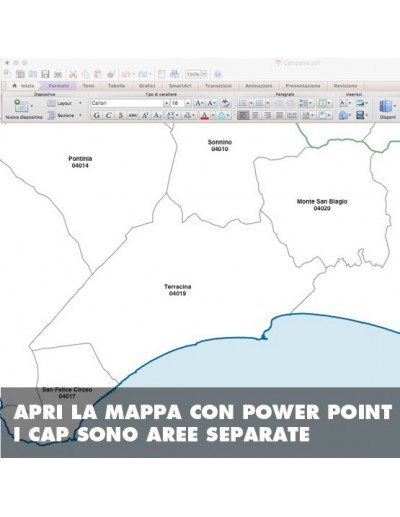
Task: Toggle italic with the C button
Action: click(109, 115)
